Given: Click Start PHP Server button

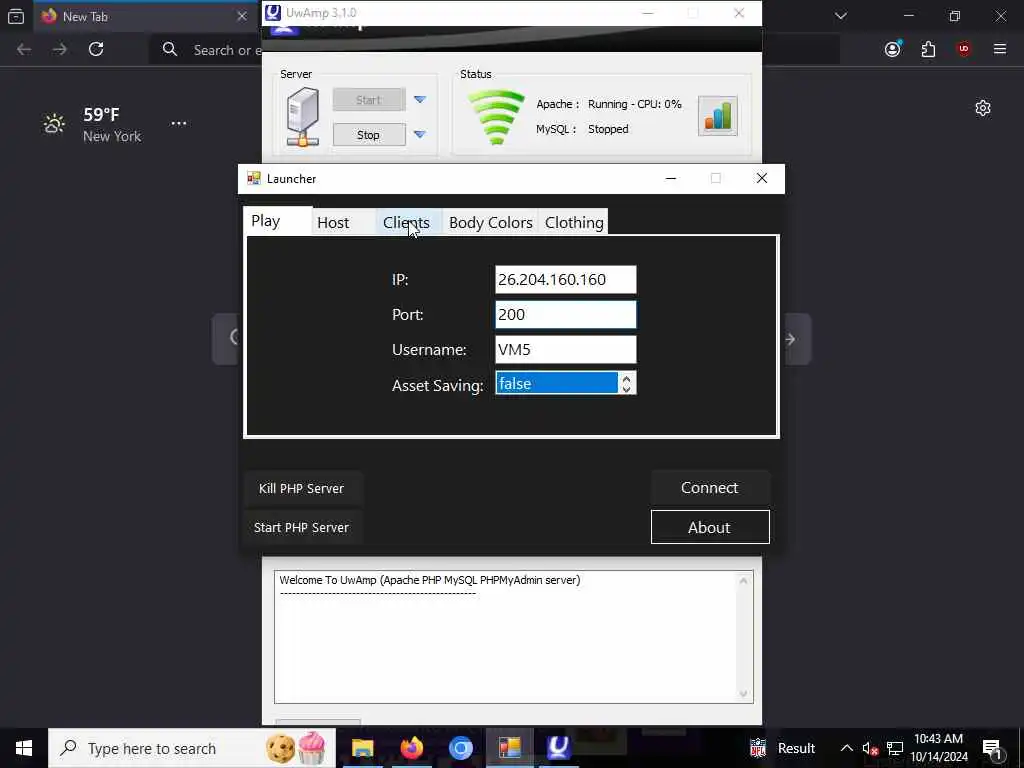Looking at the screenshot, I should pos(302,528).
